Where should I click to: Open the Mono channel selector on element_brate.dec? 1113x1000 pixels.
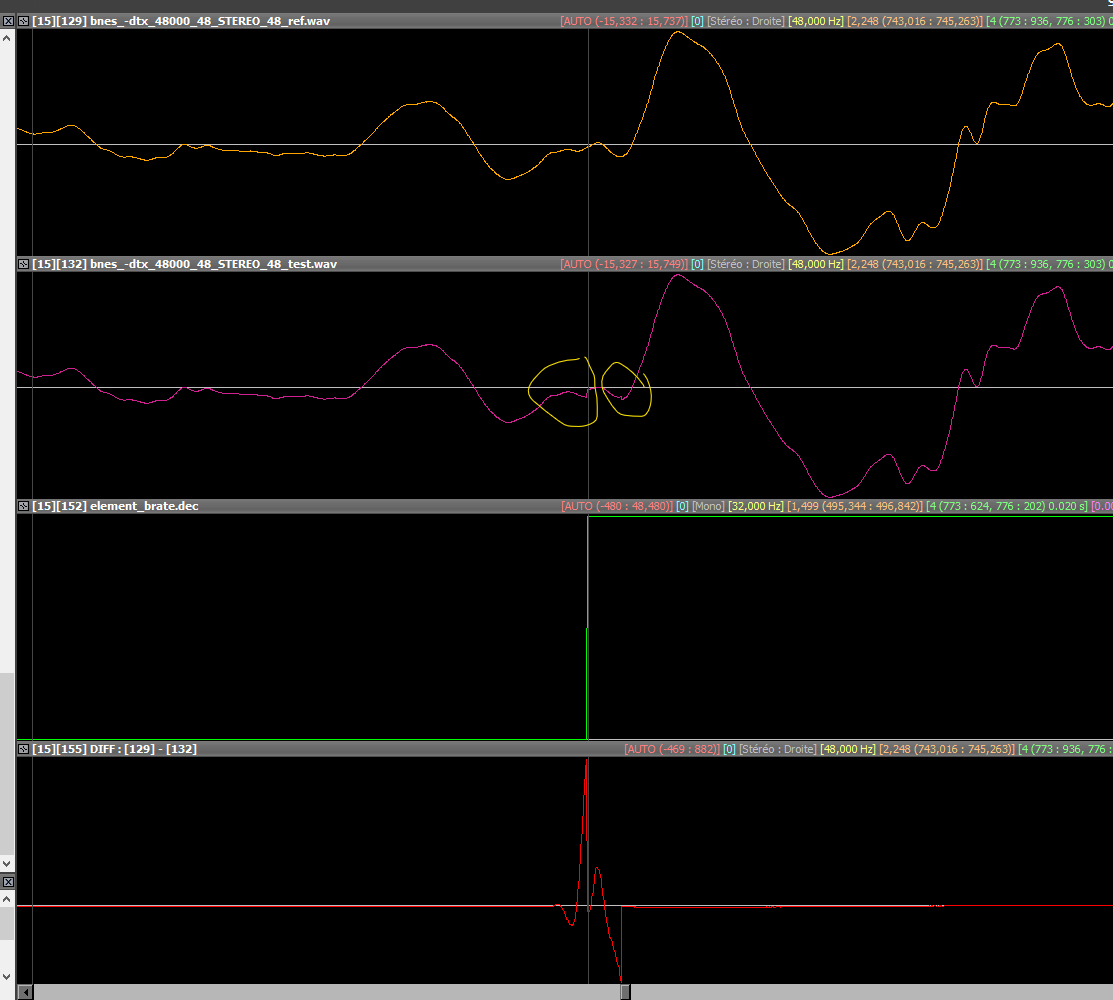click(x=709, y=506)
